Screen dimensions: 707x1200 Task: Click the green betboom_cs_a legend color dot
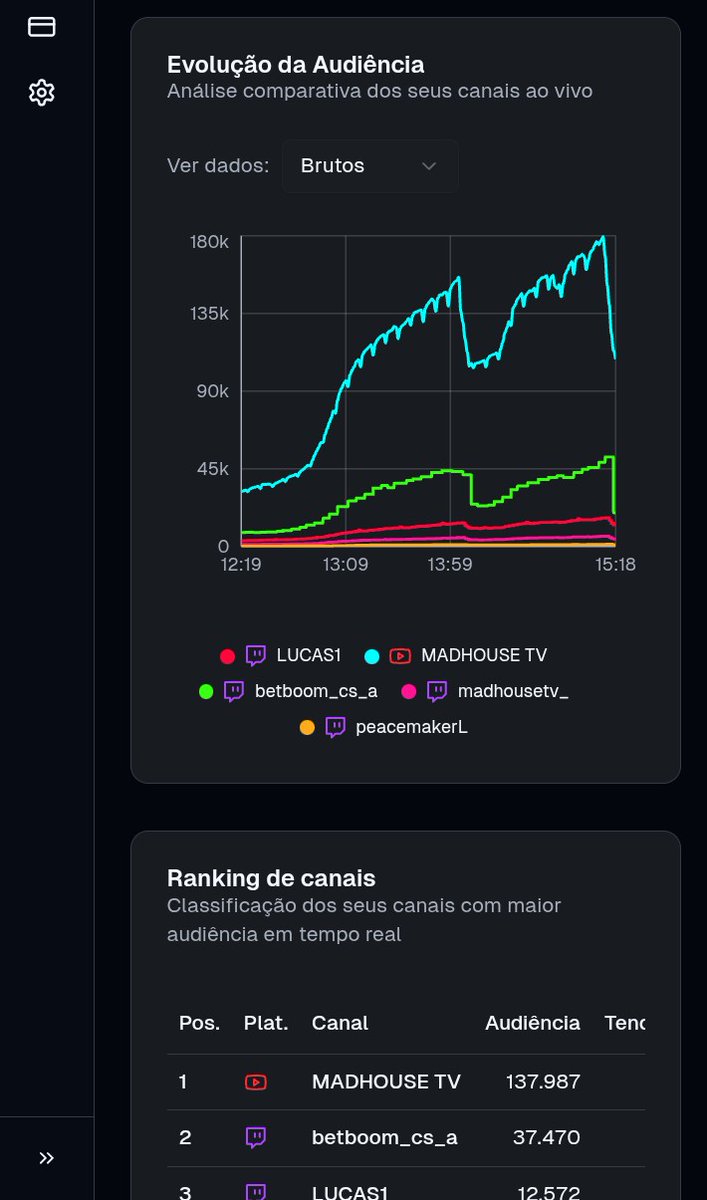pyautogui.click(x=207, y=691)
